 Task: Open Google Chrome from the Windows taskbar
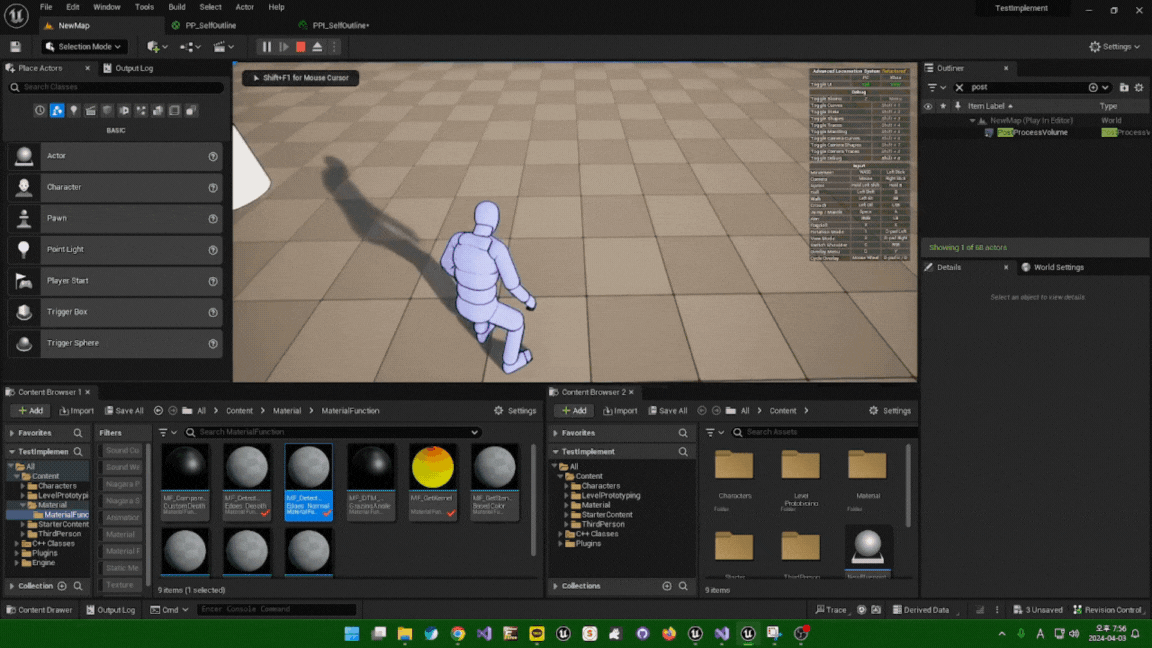pos(458,634)
